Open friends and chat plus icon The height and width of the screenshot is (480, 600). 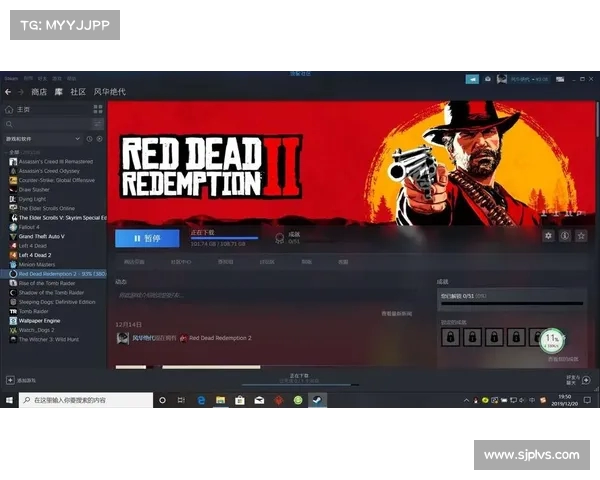(586, 380)
